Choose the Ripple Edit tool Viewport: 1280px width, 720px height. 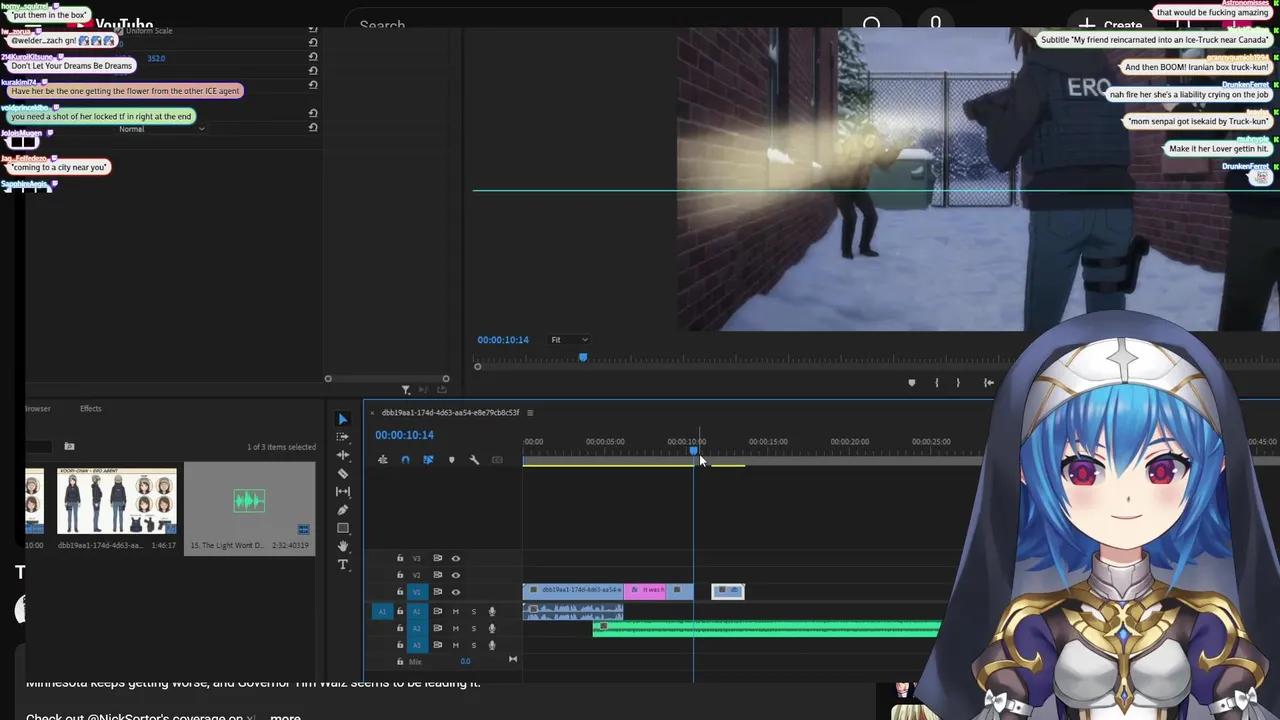click(x=342, y=455)
